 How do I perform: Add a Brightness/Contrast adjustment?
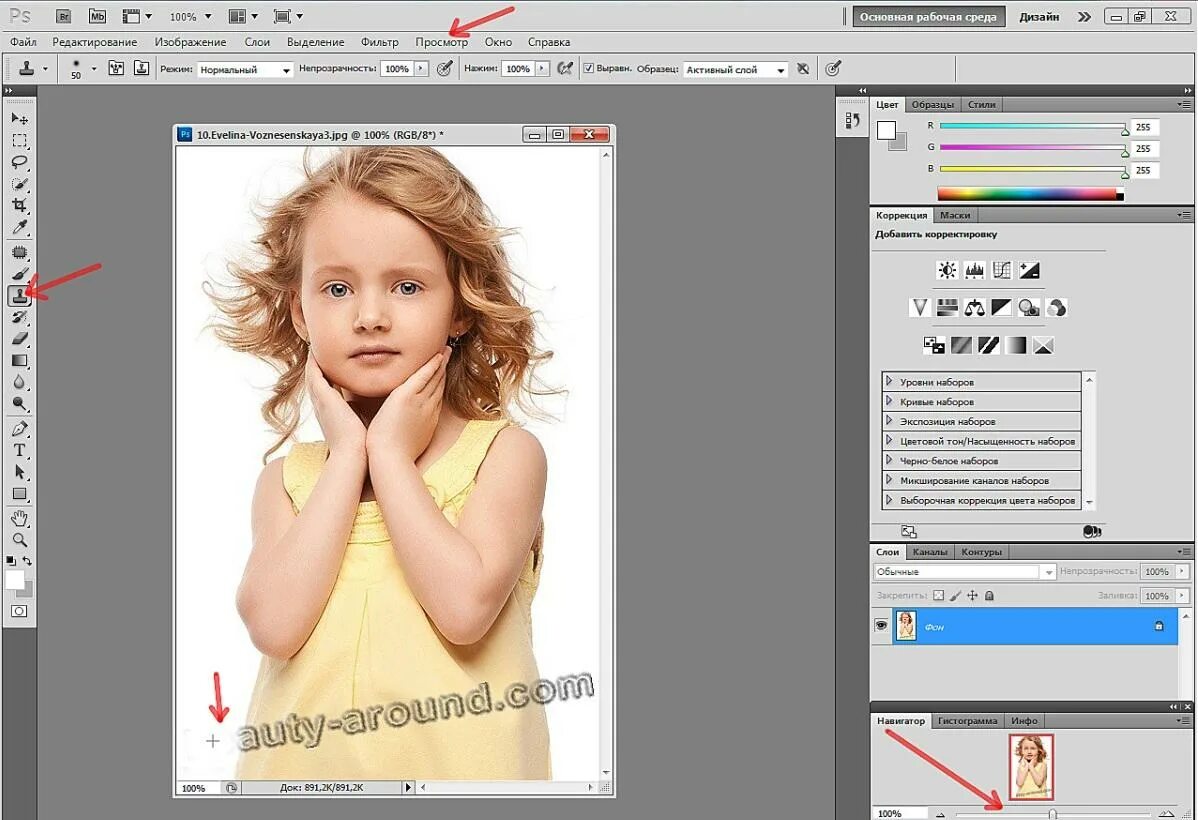pos(947,270)
